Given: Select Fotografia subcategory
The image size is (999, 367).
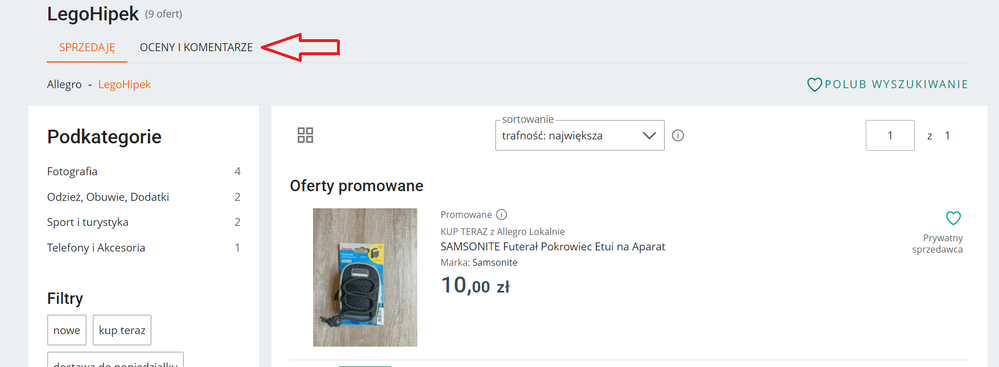Looking at the screenshot, I should pos(72,171).
